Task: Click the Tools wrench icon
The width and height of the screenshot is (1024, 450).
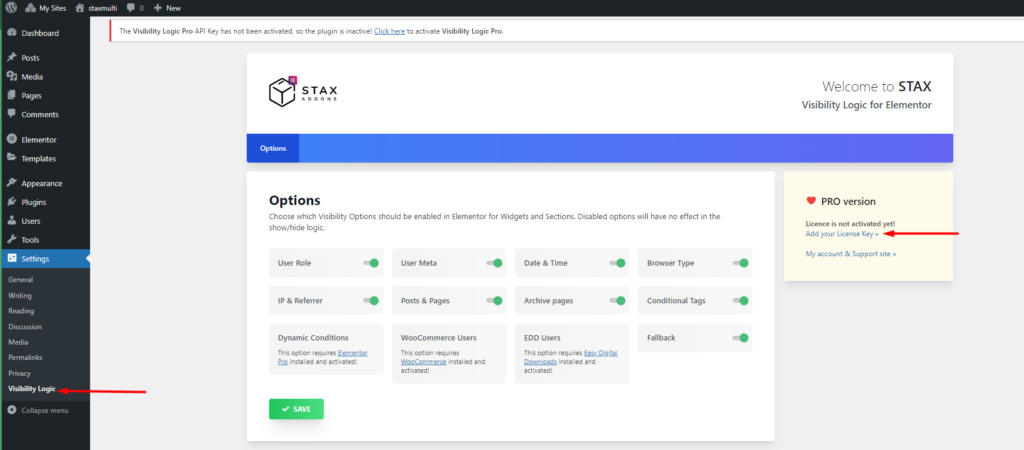Action: pos(11,240)
